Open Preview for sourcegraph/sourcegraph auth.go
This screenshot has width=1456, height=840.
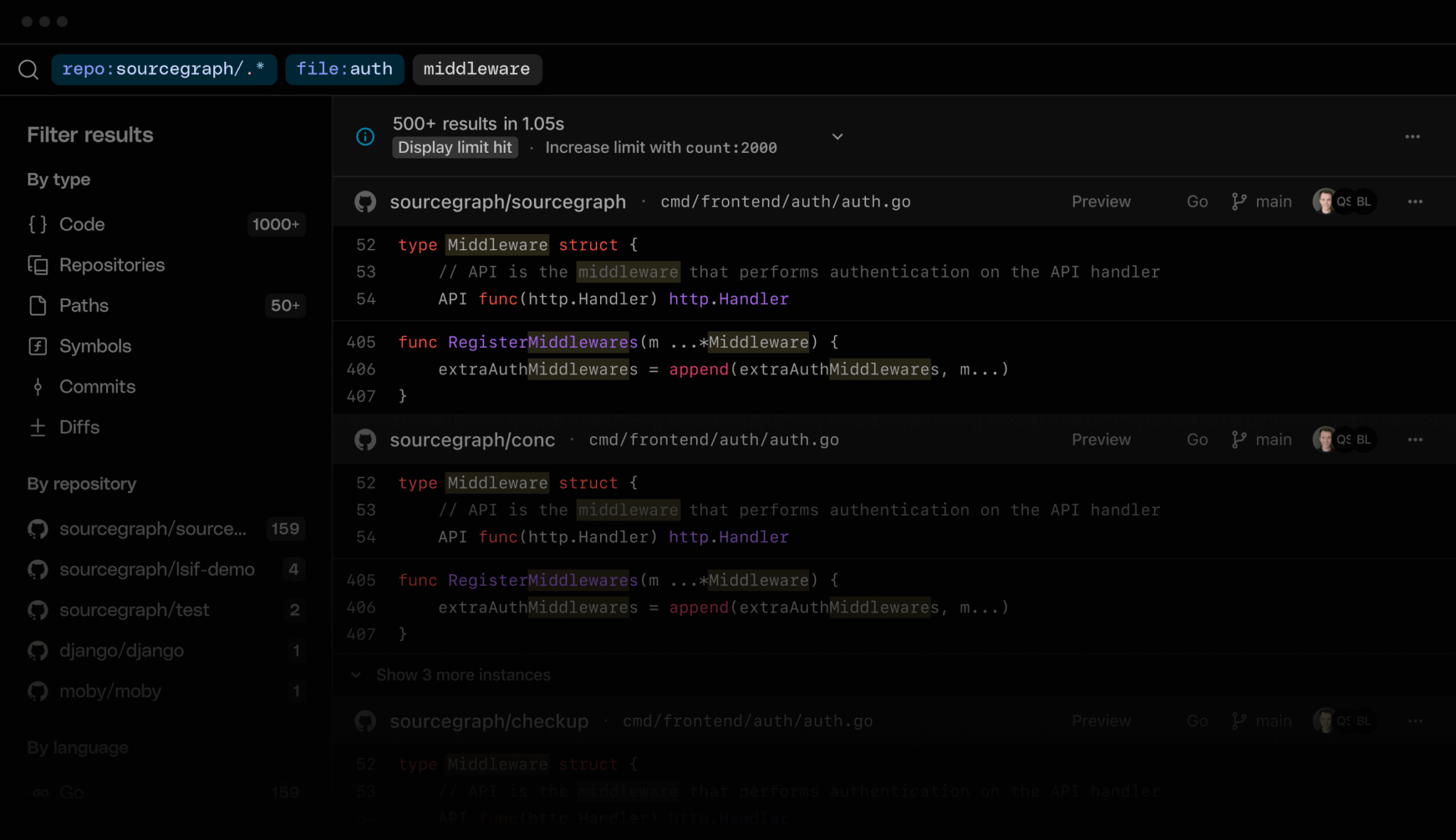tap(1100, 201)
